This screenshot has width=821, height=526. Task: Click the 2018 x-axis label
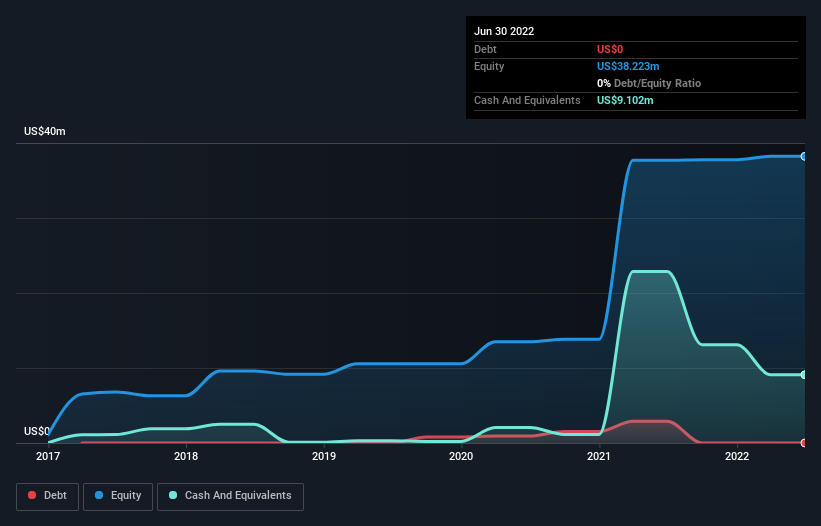pyautogui.click(x=186, y=456)
